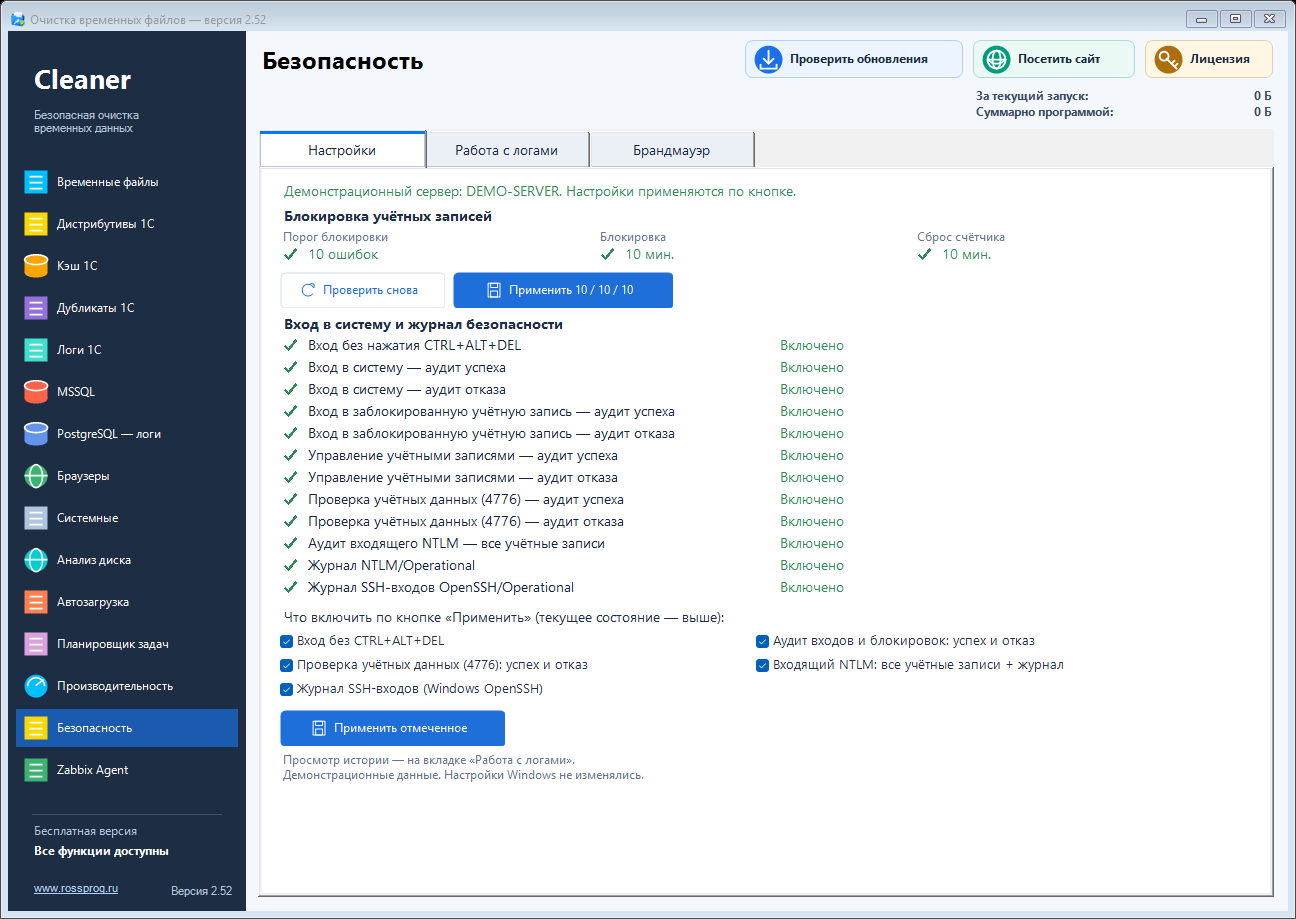
Task: Select Безопасность in the sidebar
Action: coord(127,728)
